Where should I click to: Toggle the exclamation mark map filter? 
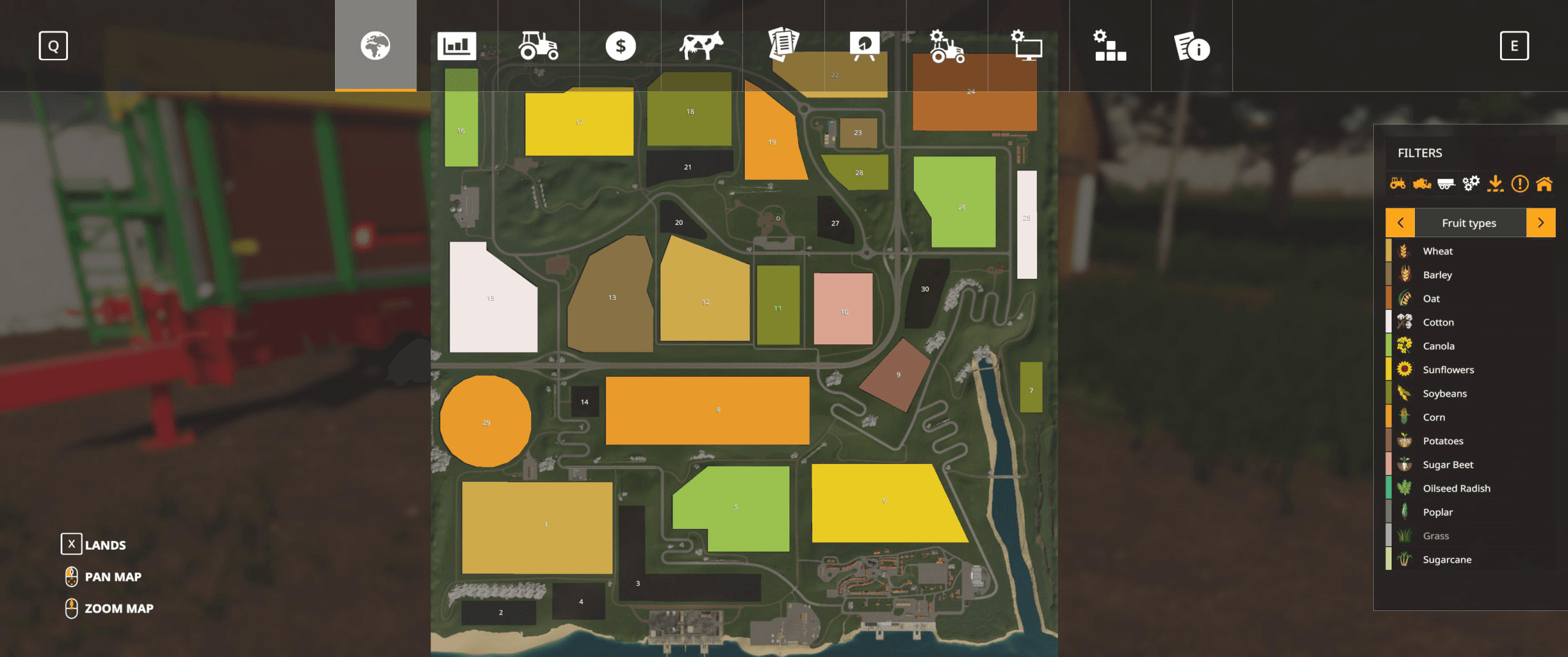(x=1520, y=183)
